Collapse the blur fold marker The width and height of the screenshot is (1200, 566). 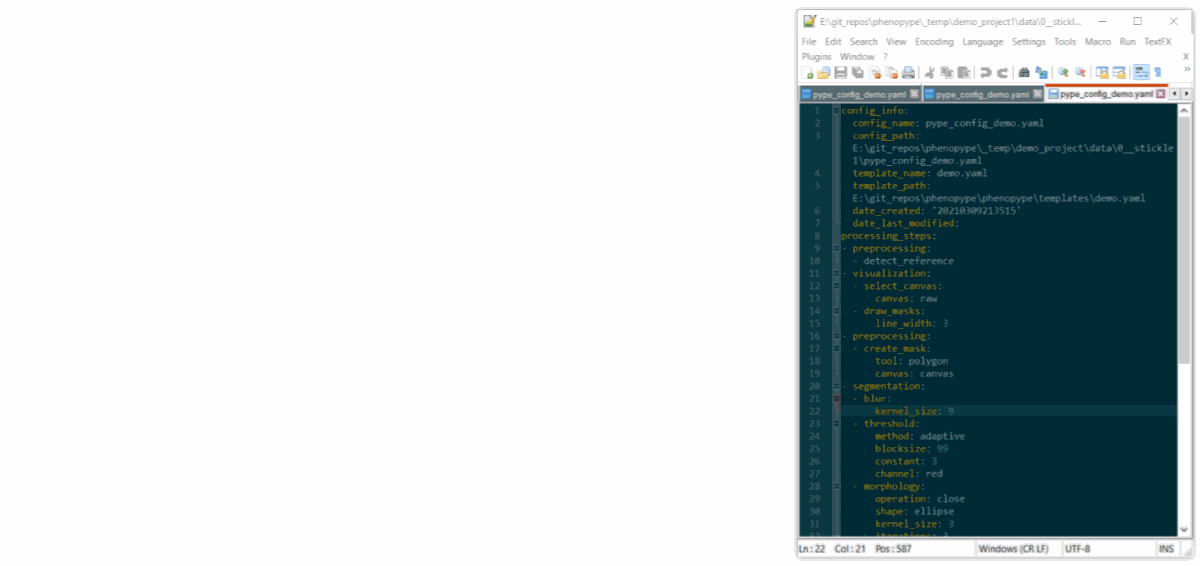[x=837, y=398]
